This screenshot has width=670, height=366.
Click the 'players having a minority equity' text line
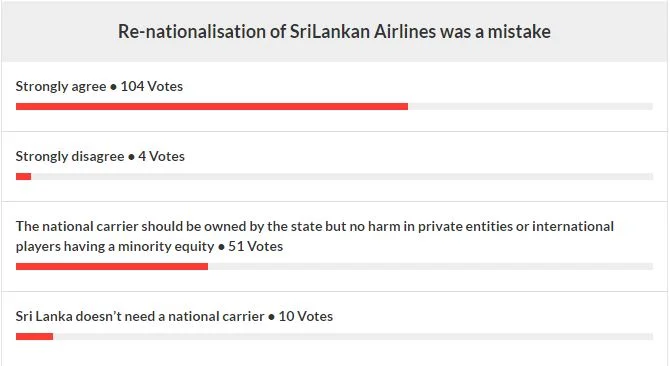pos(115,247)
